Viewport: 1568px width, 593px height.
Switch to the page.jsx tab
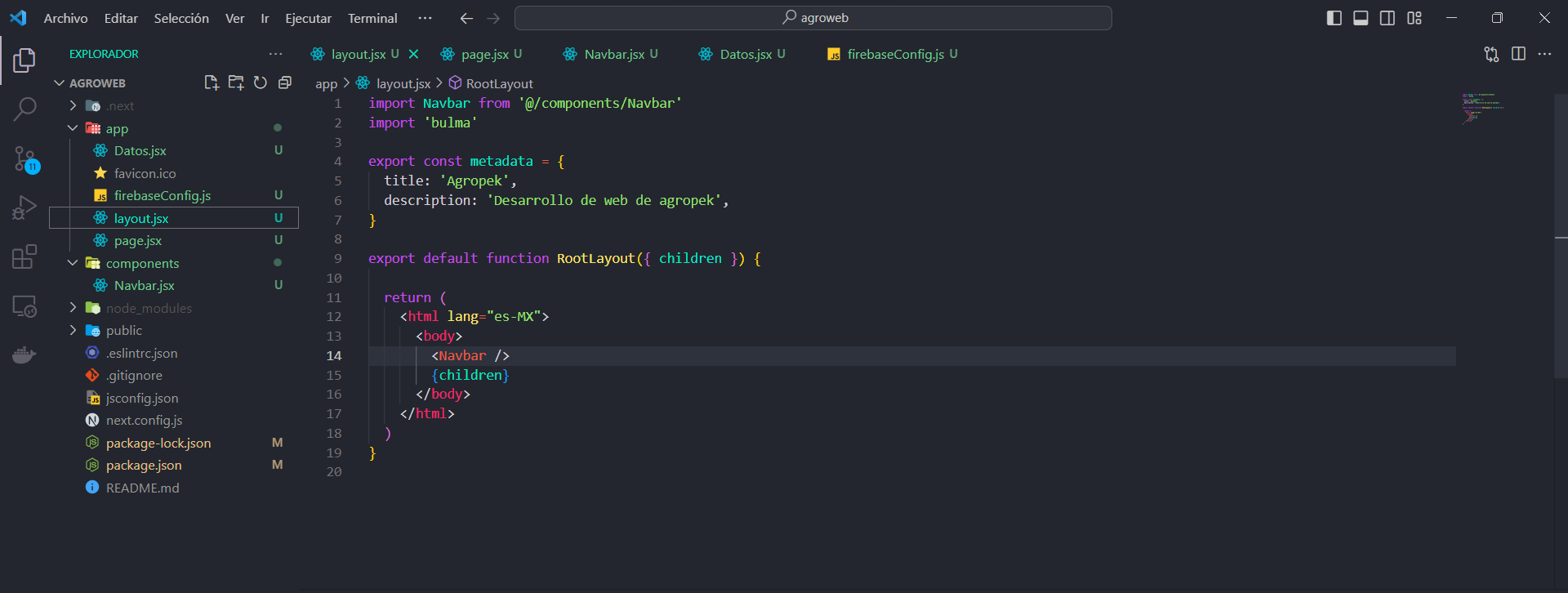485,54
